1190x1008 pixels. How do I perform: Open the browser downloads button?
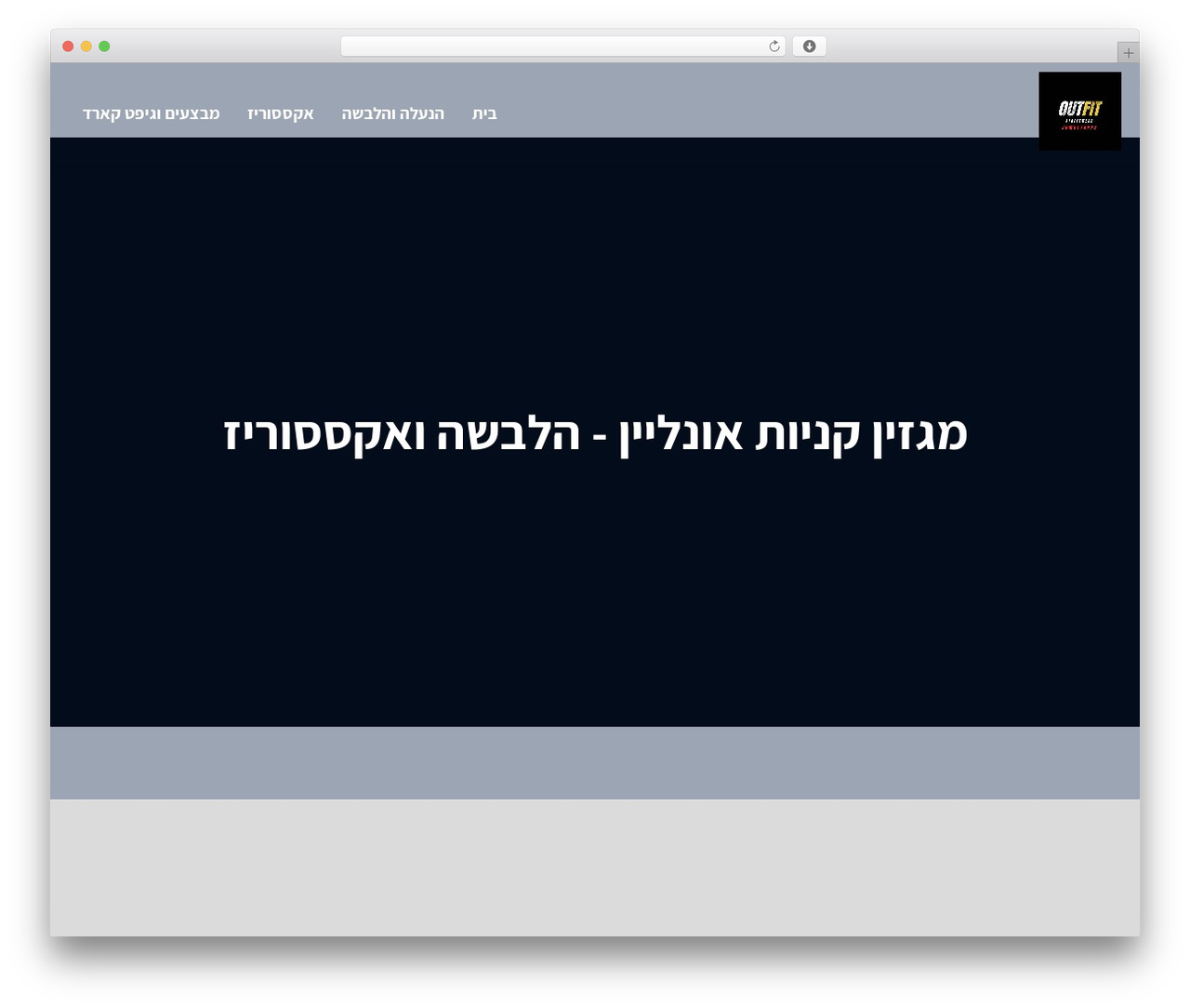[x=809, y=46]
